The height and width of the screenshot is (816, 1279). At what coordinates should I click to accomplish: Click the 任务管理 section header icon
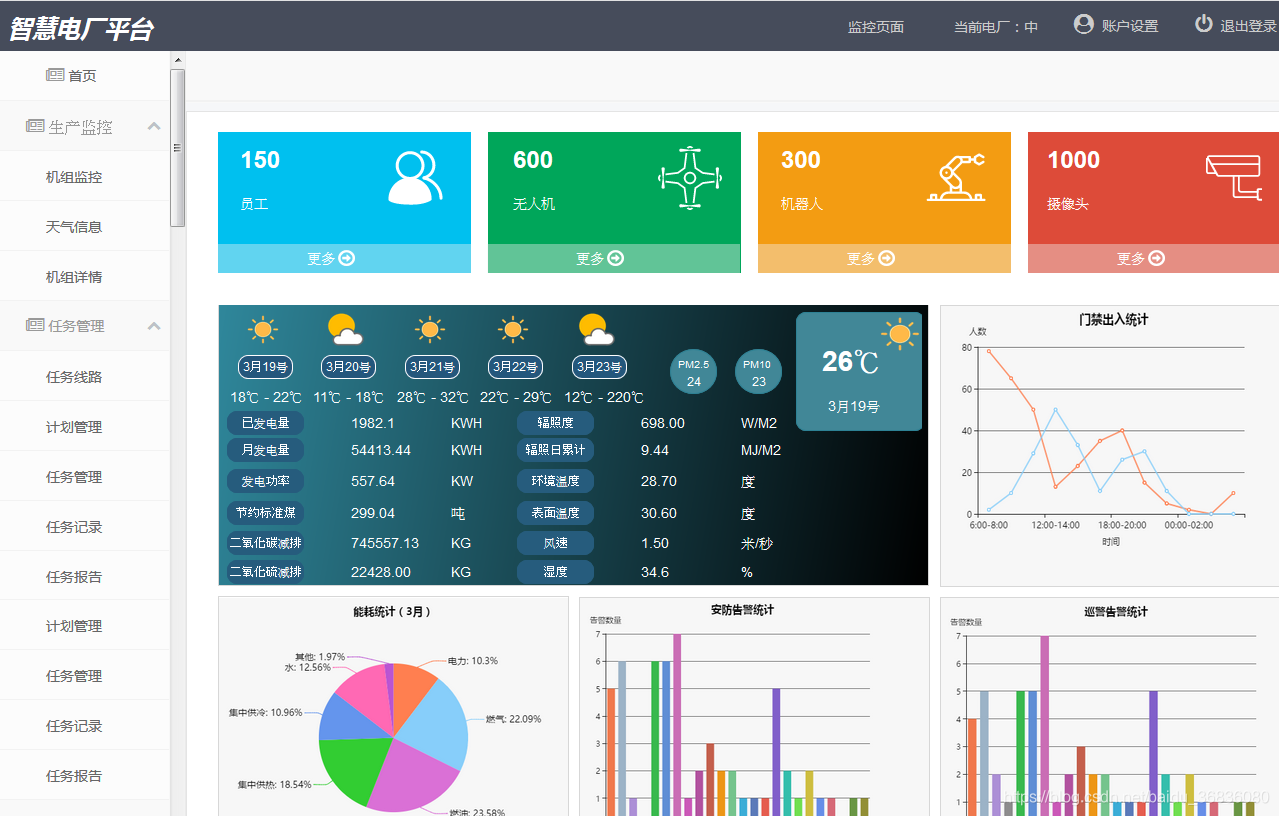point(35,325)
